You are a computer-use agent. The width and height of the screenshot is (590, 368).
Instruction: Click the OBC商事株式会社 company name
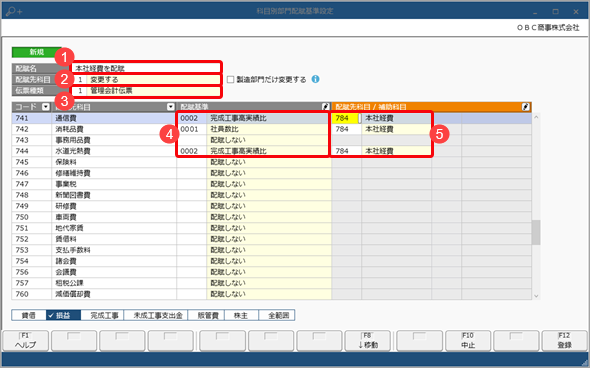[x=548, y=27]
